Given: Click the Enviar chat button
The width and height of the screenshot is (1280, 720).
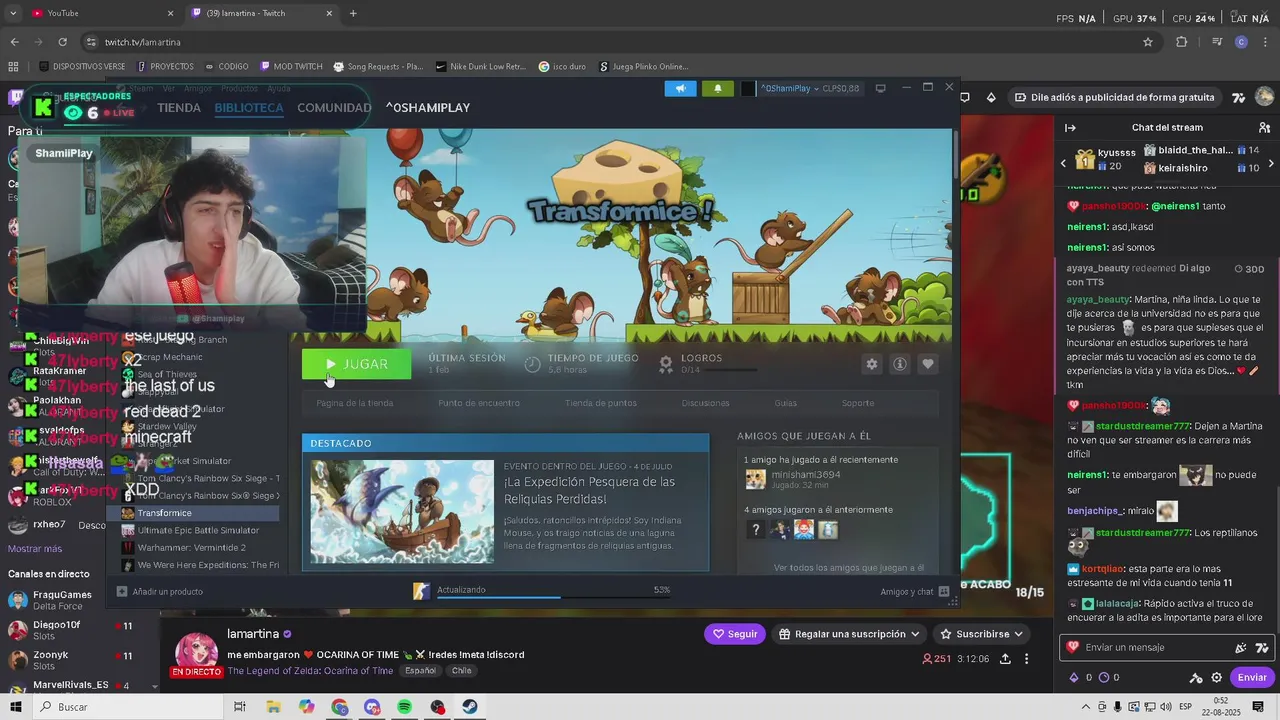Looking at the screenshot, I should (1252, 677).
